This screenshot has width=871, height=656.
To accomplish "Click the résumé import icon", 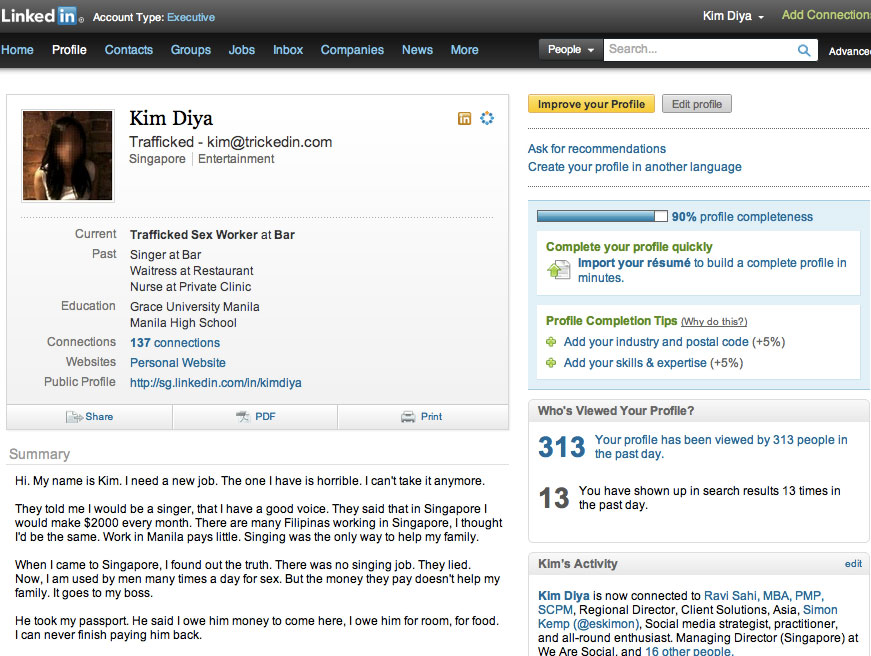I will [x=559, y=270].
